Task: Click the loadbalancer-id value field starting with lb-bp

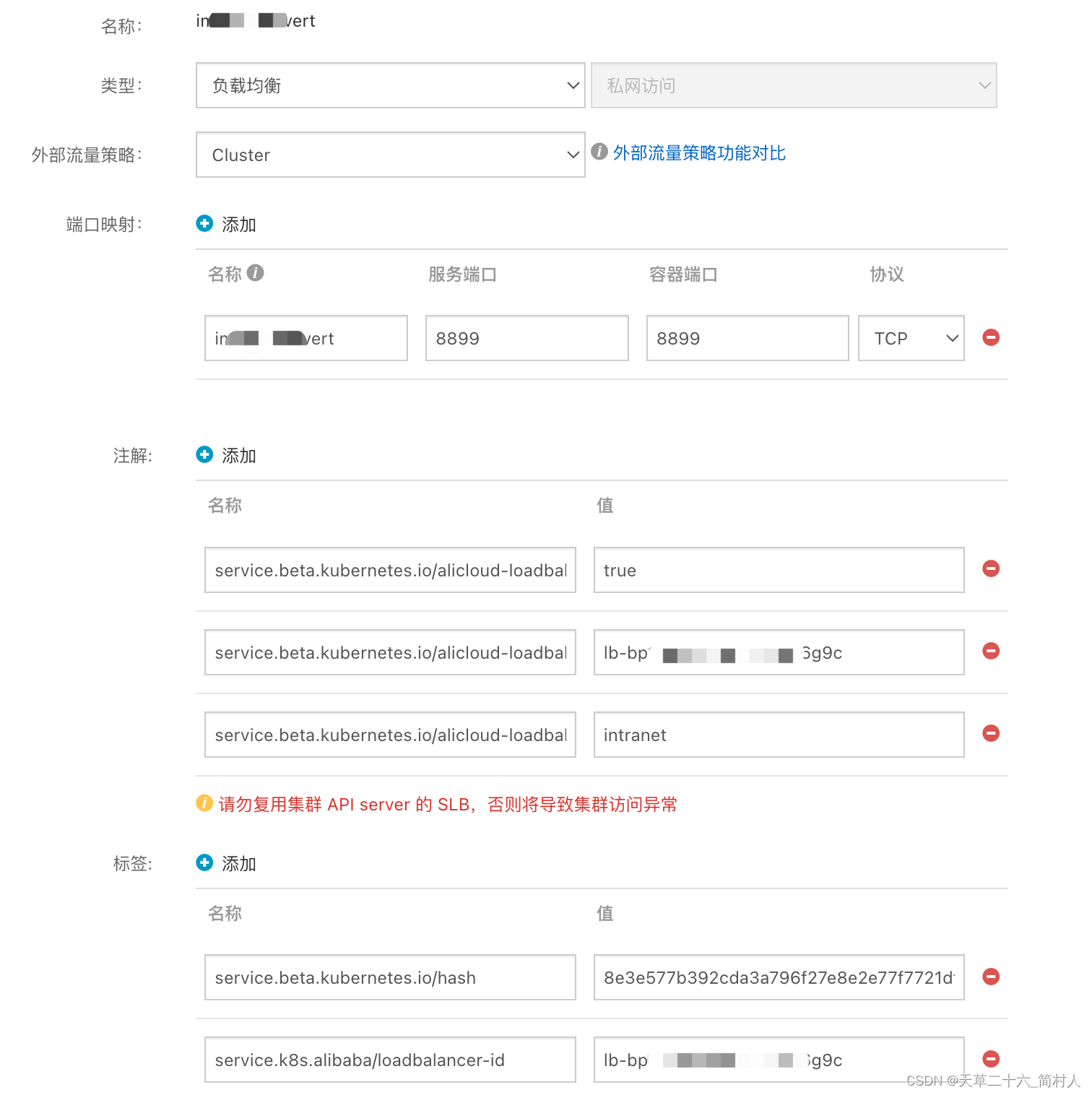Action: coord(779,1060)
